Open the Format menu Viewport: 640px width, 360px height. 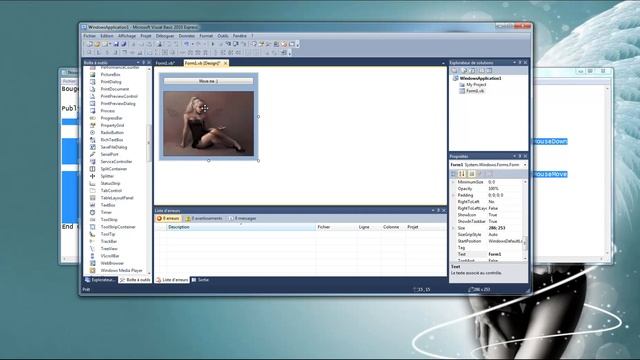tap(206, 36)
